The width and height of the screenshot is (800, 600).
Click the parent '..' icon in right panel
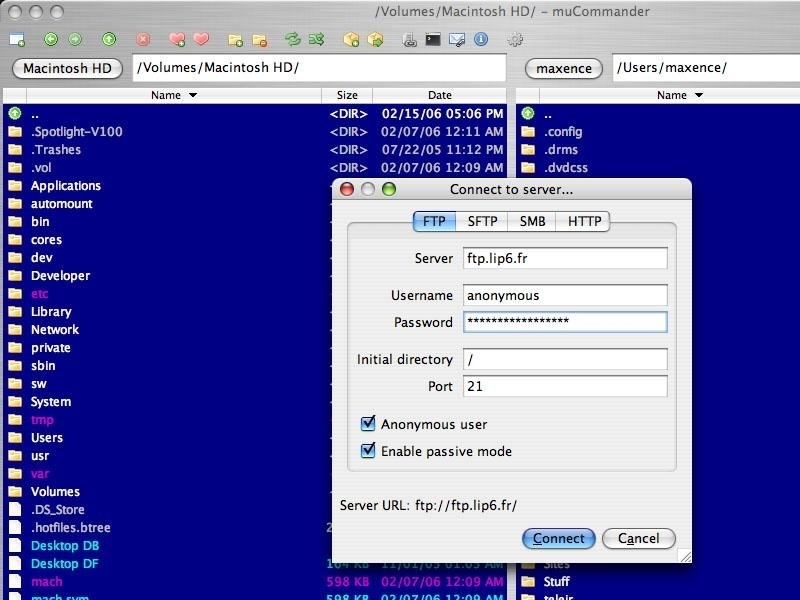click(x=528, y=113)
